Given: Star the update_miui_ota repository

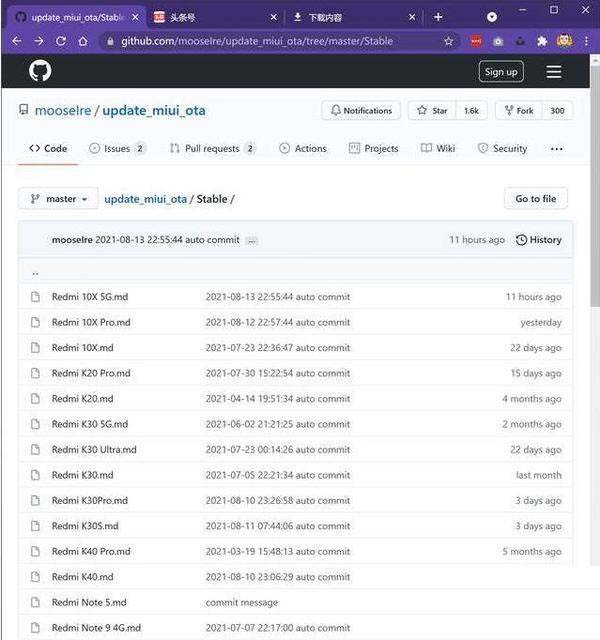Looking at the screenshot, I should (x=433, y=111).
